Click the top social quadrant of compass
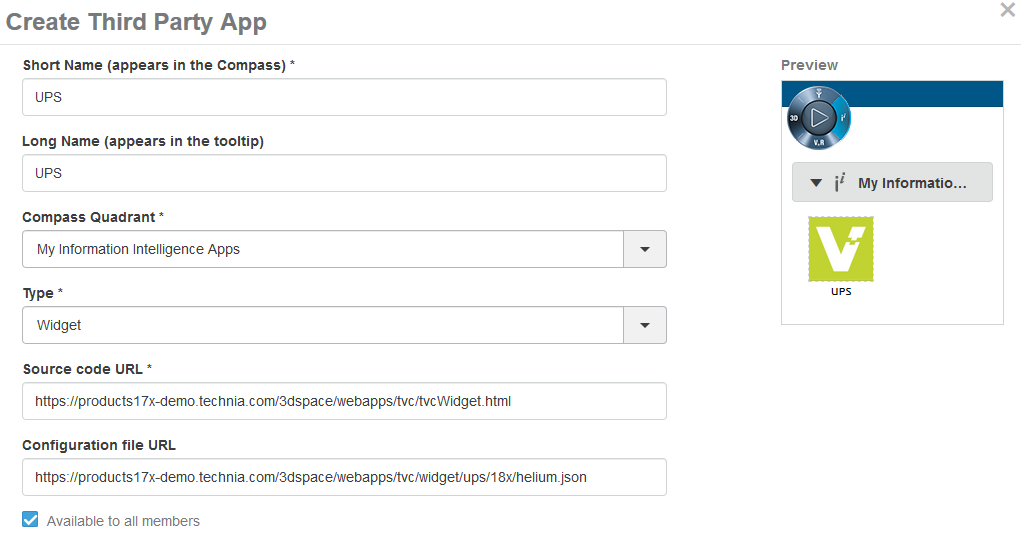The image size is (1021, 534). point(819,95)
